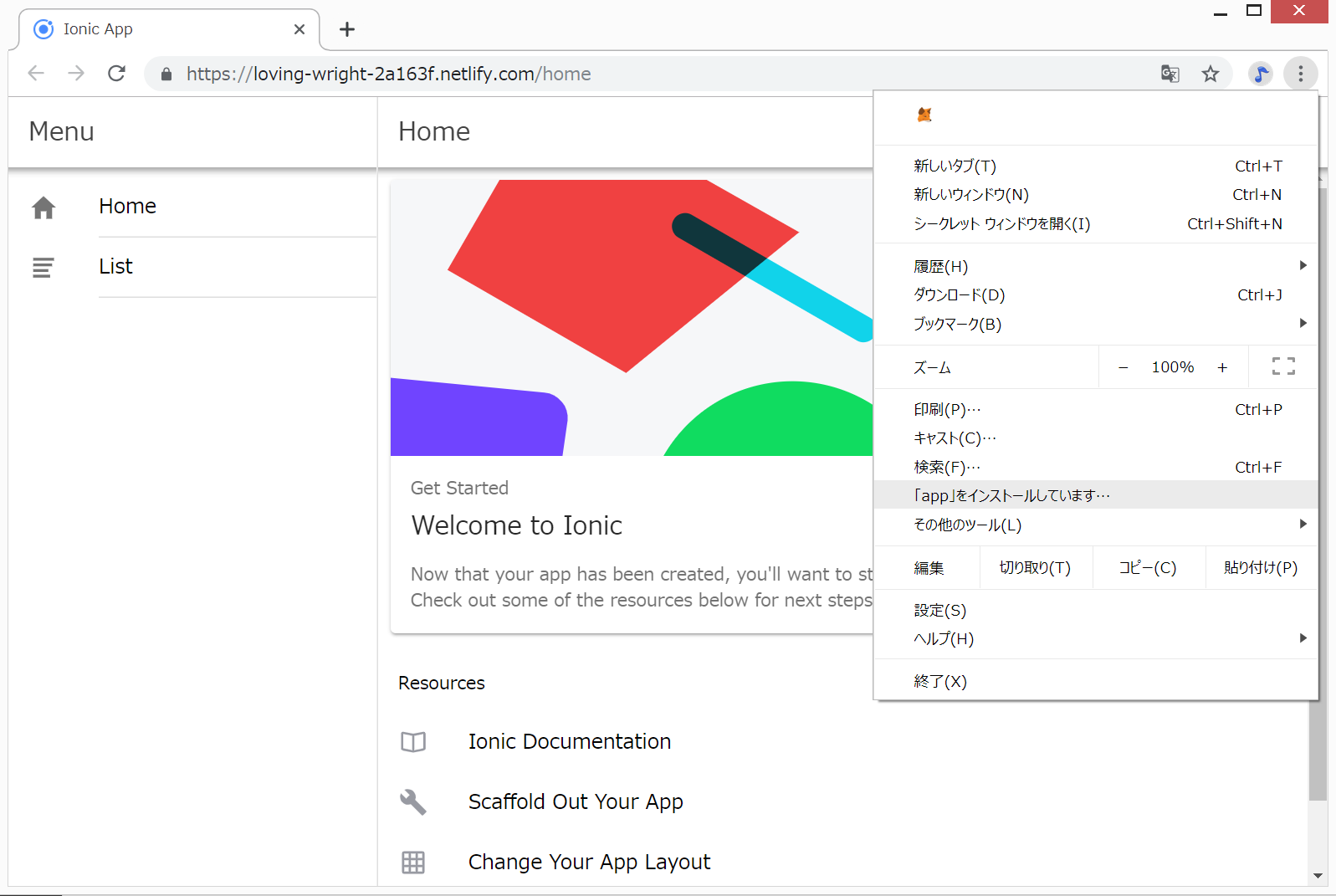Expand the ヘルプ(H) submenu
This screenshot has width=1336, height=896.
(x=1096, y=638)
